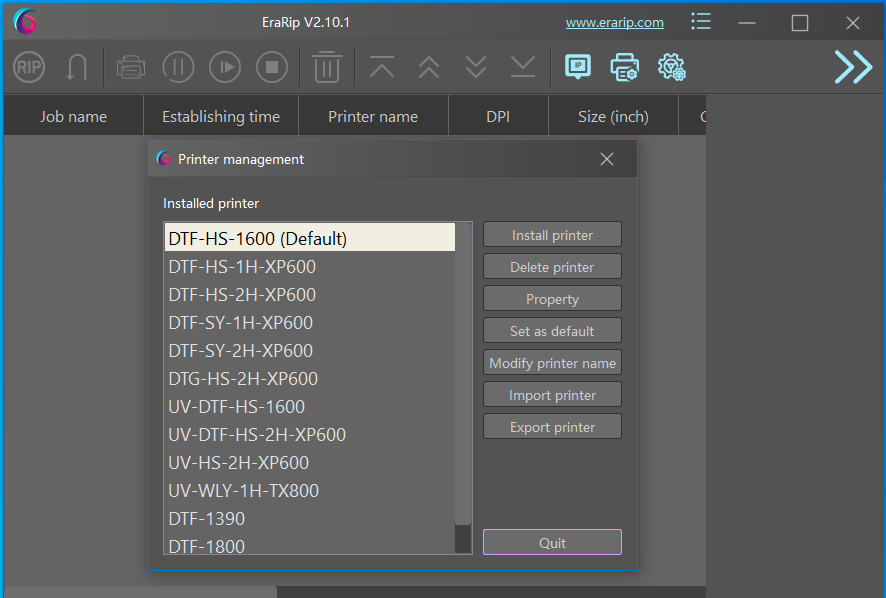Click the Property button
The width and height of the screenshot is (886, 598).
click(552, 298)
